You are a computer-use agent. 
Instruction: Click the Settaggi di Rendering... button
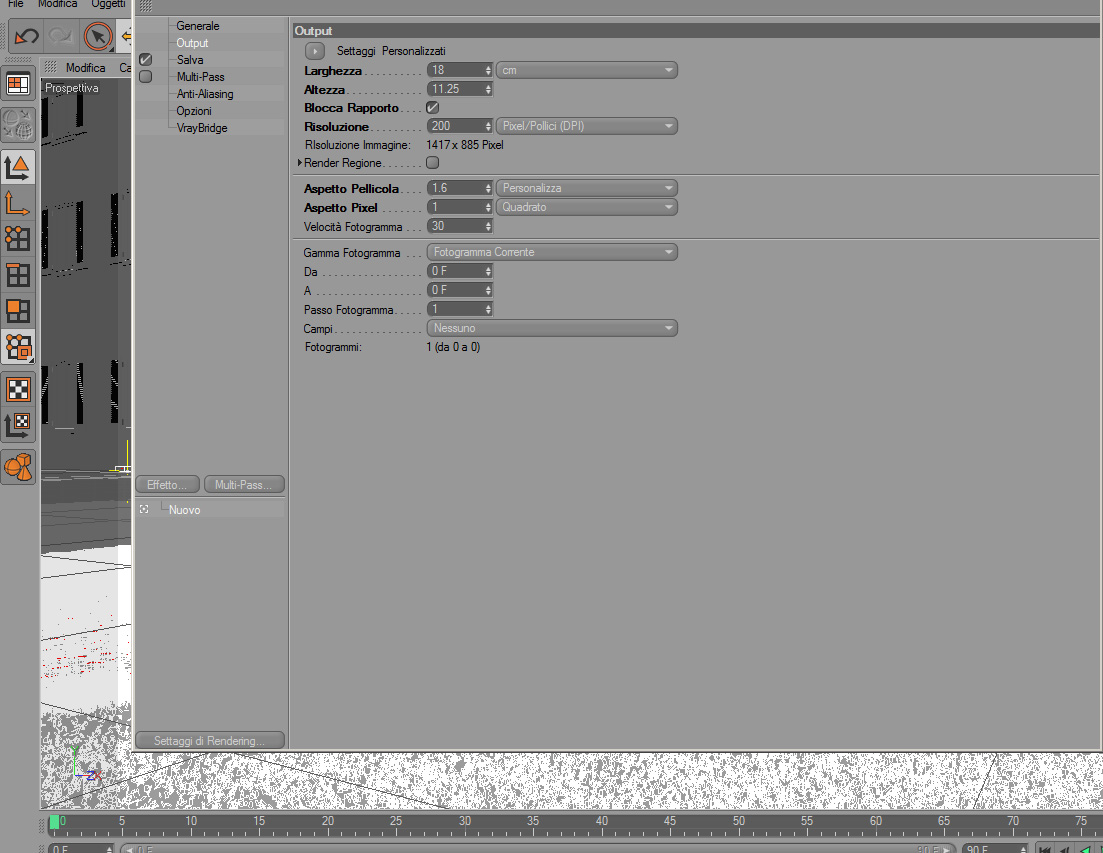click(210, 740)
